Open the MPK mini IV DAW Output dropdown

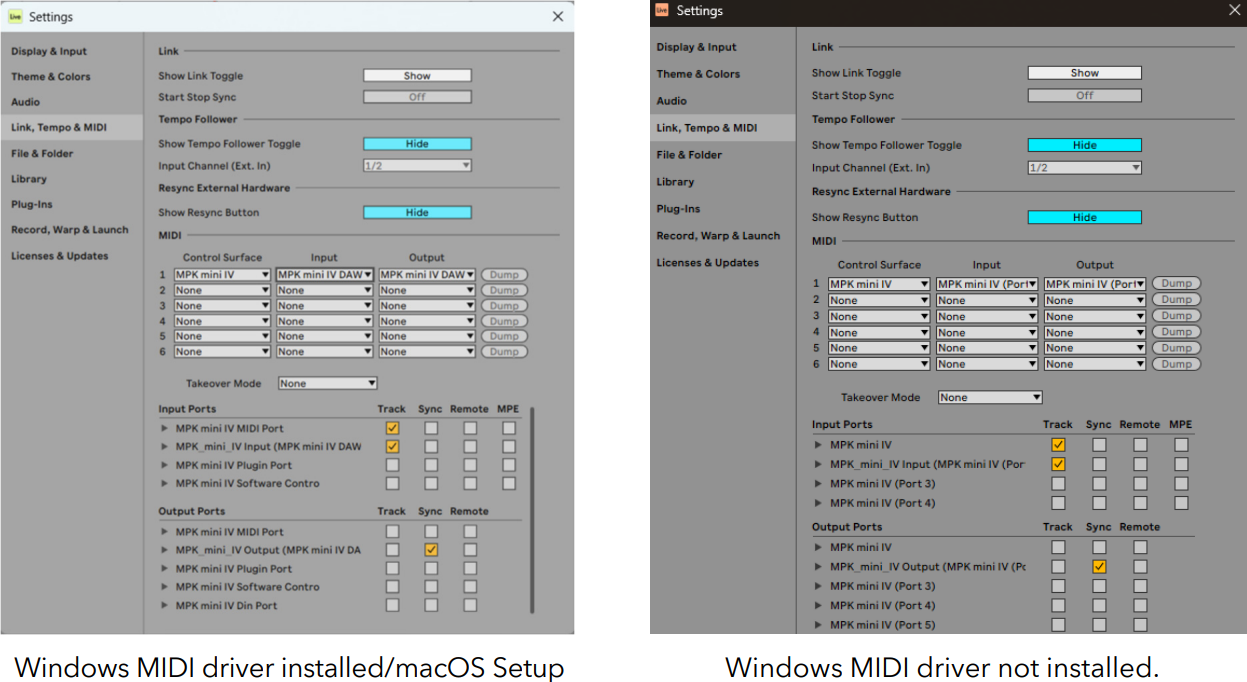pos(427,275)
